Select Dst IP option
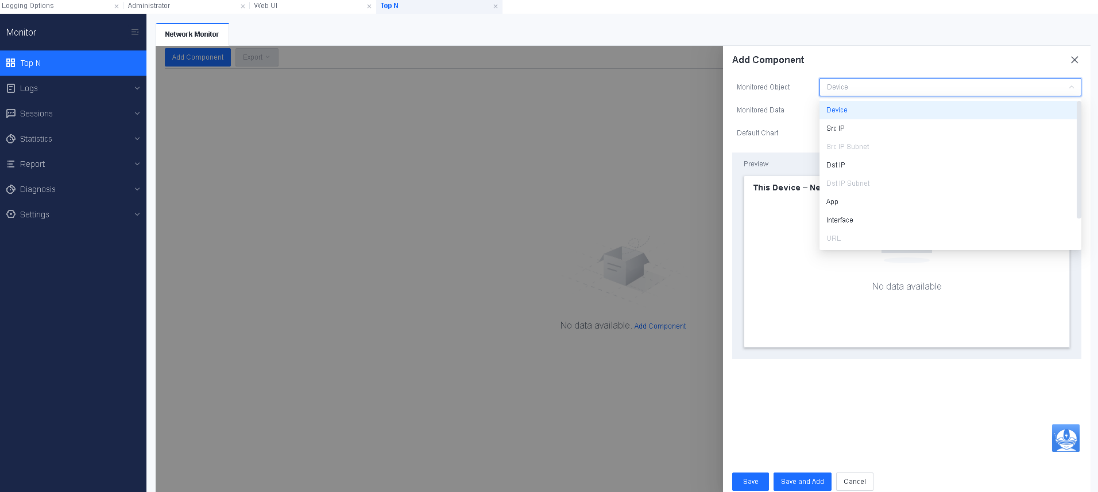Screen dimensions: 1098x492 click(948, 165)
